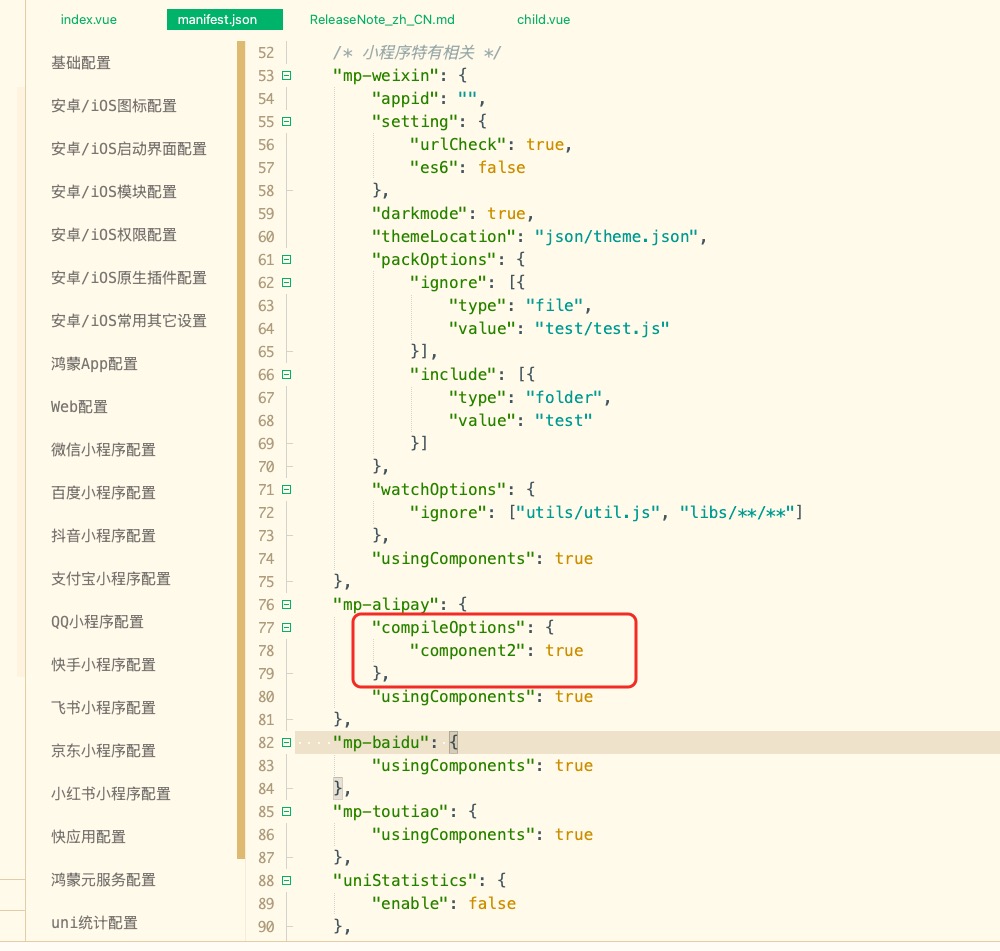Screen dimensions: 1000x951
Task: Fold the mp-alipay block on line 76
Action: tap(287, 605)
